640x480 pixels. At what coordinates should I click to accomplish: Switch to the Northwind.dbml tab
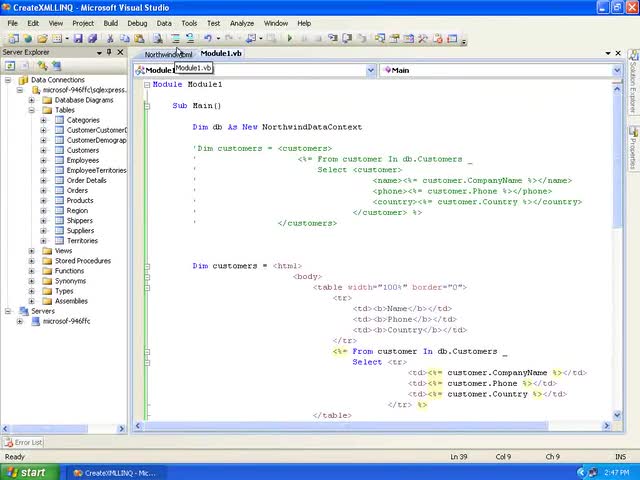(x=167, y=54)
